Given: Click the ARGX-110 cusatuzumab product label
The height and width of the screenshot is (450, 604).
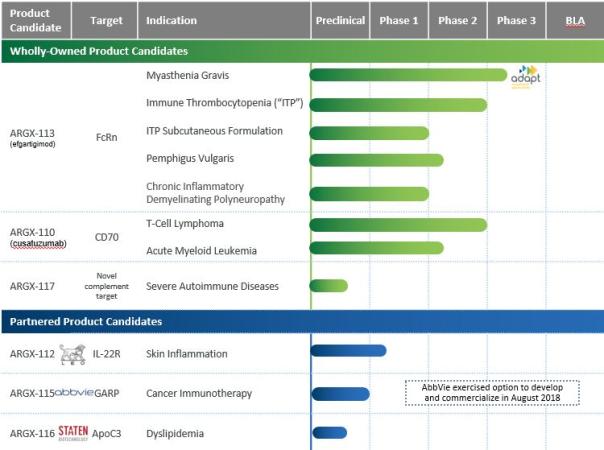Looking at the screenshot, I should click(x=33, y=236).
